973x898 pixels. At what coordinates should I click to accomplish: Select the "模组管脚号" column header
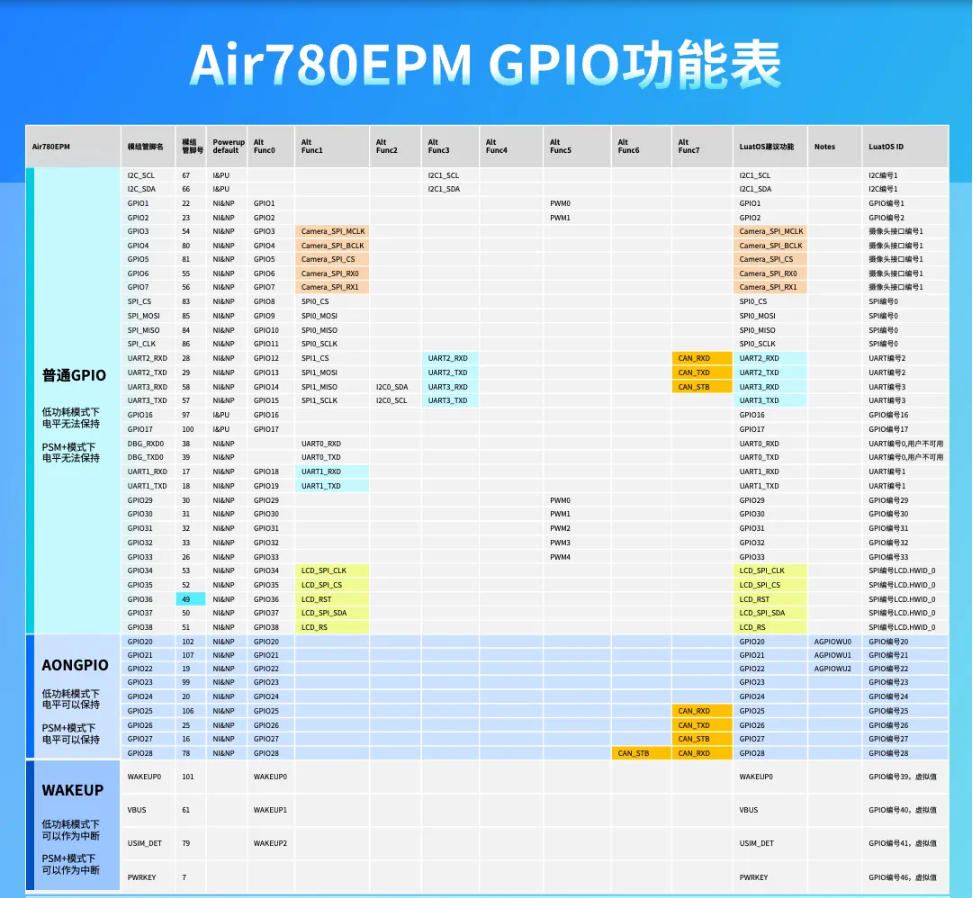click(192, 146)
